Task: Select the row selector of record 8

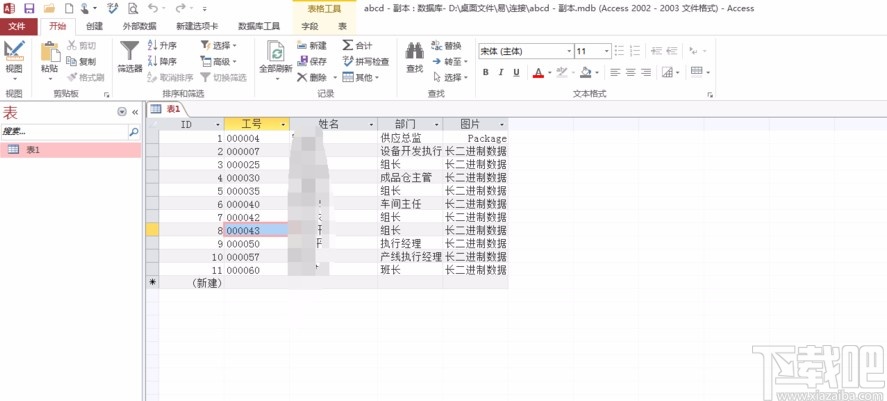Action: pos(153,230)
